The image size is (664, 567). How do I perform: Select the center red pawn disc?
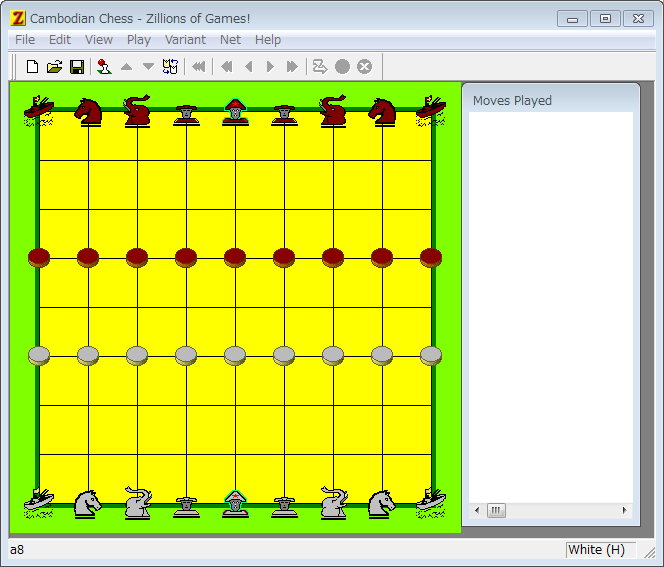coord(235,258)
